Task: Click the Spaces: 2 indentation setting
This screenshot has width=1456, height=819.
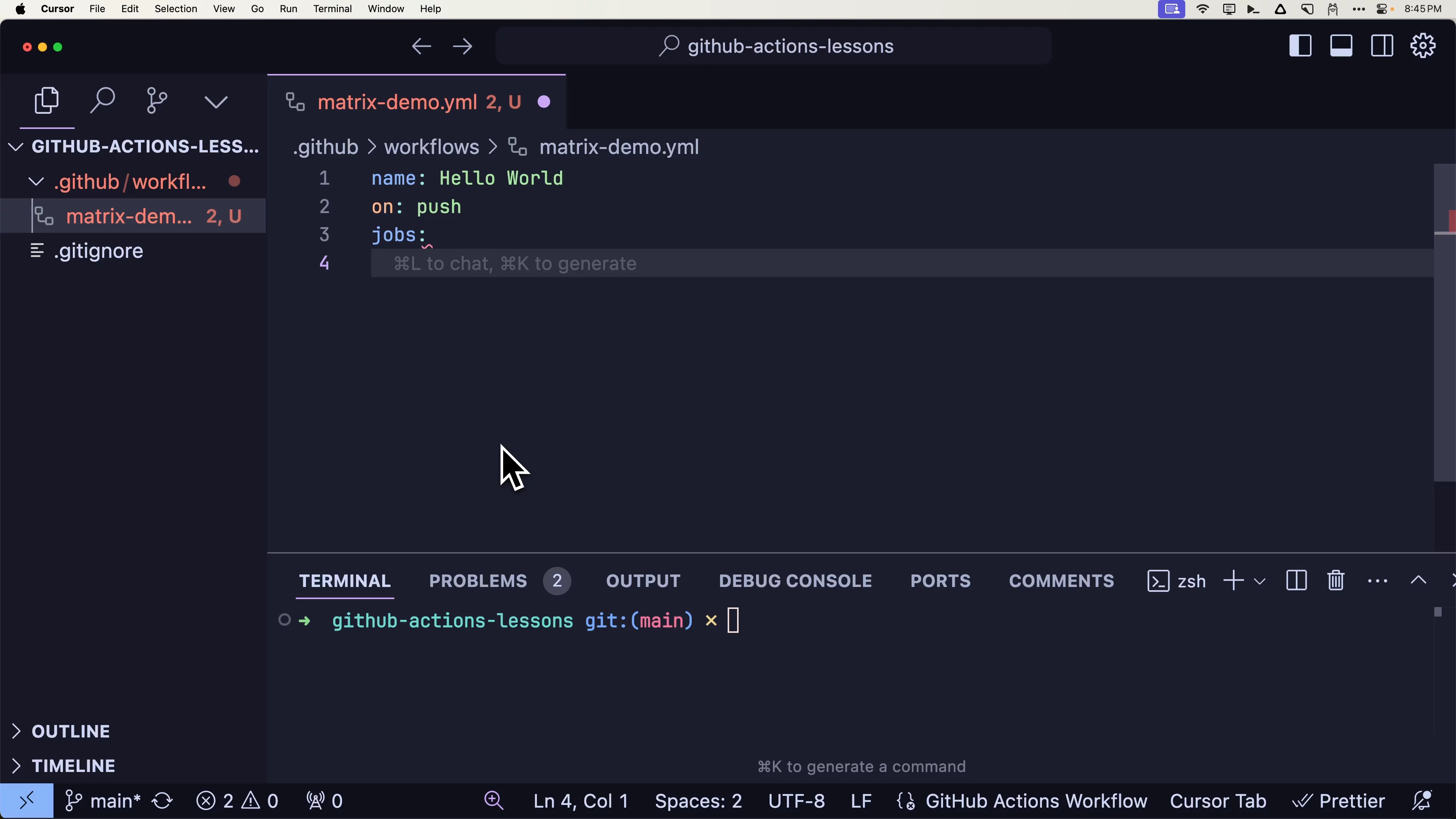Action: [x=698, y=801]
